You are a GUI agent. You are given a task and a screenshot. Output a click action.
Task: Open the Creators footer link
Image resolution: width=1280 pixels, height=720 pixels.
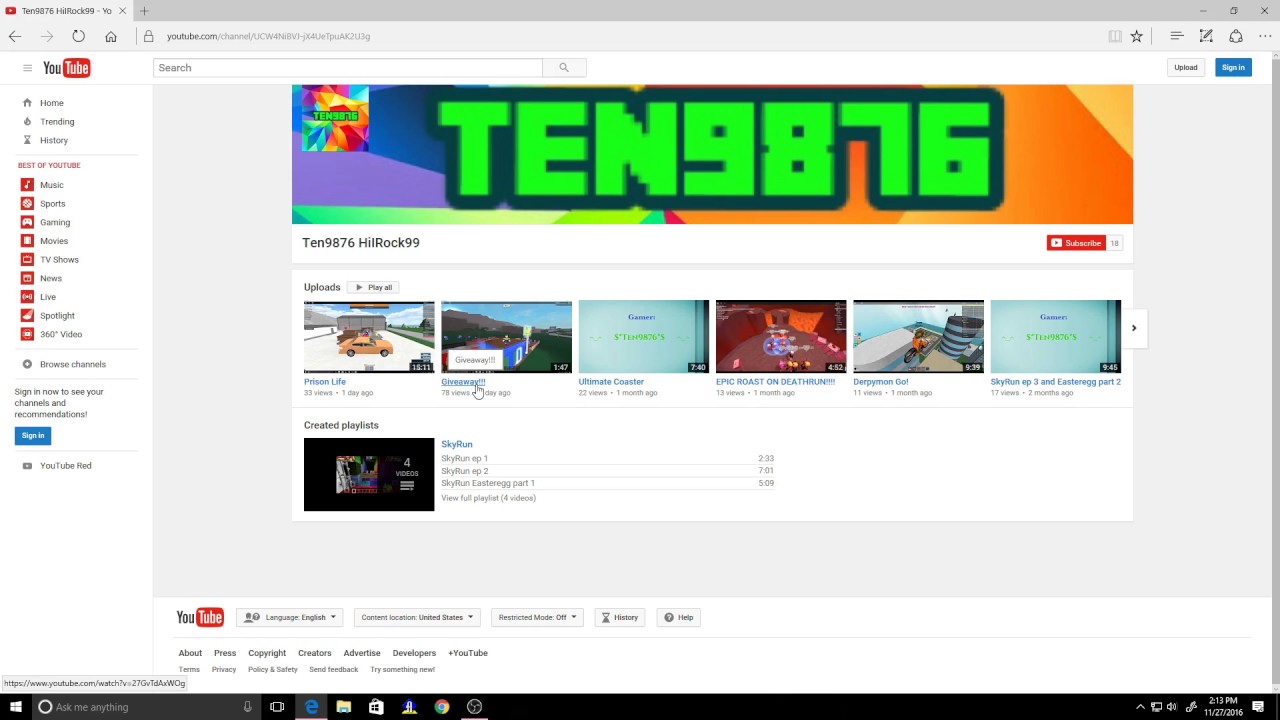click(x=314, y=653)
